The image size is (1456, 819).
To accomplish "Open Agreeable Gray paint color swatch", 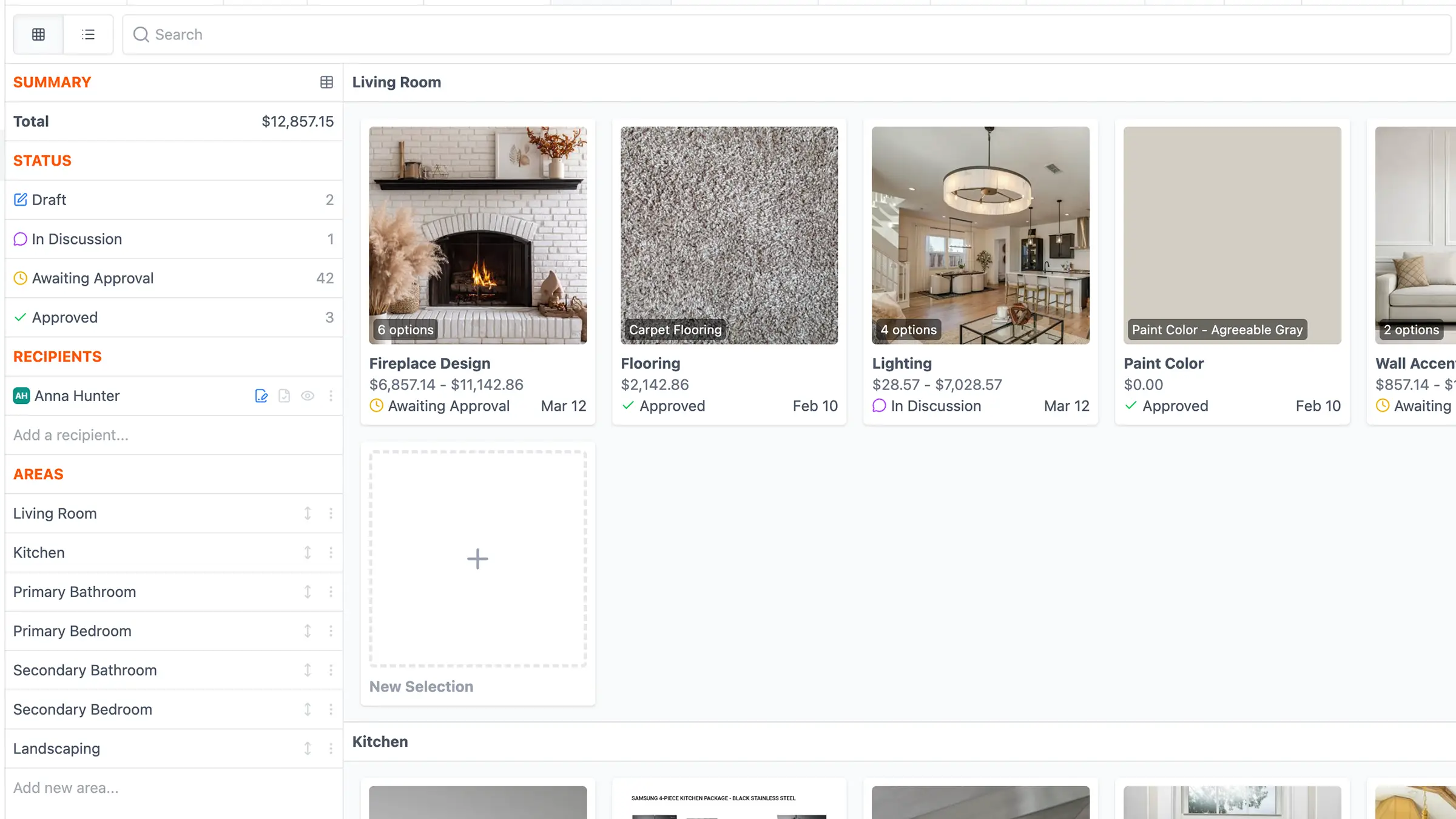I will [x=1232, y=235].
